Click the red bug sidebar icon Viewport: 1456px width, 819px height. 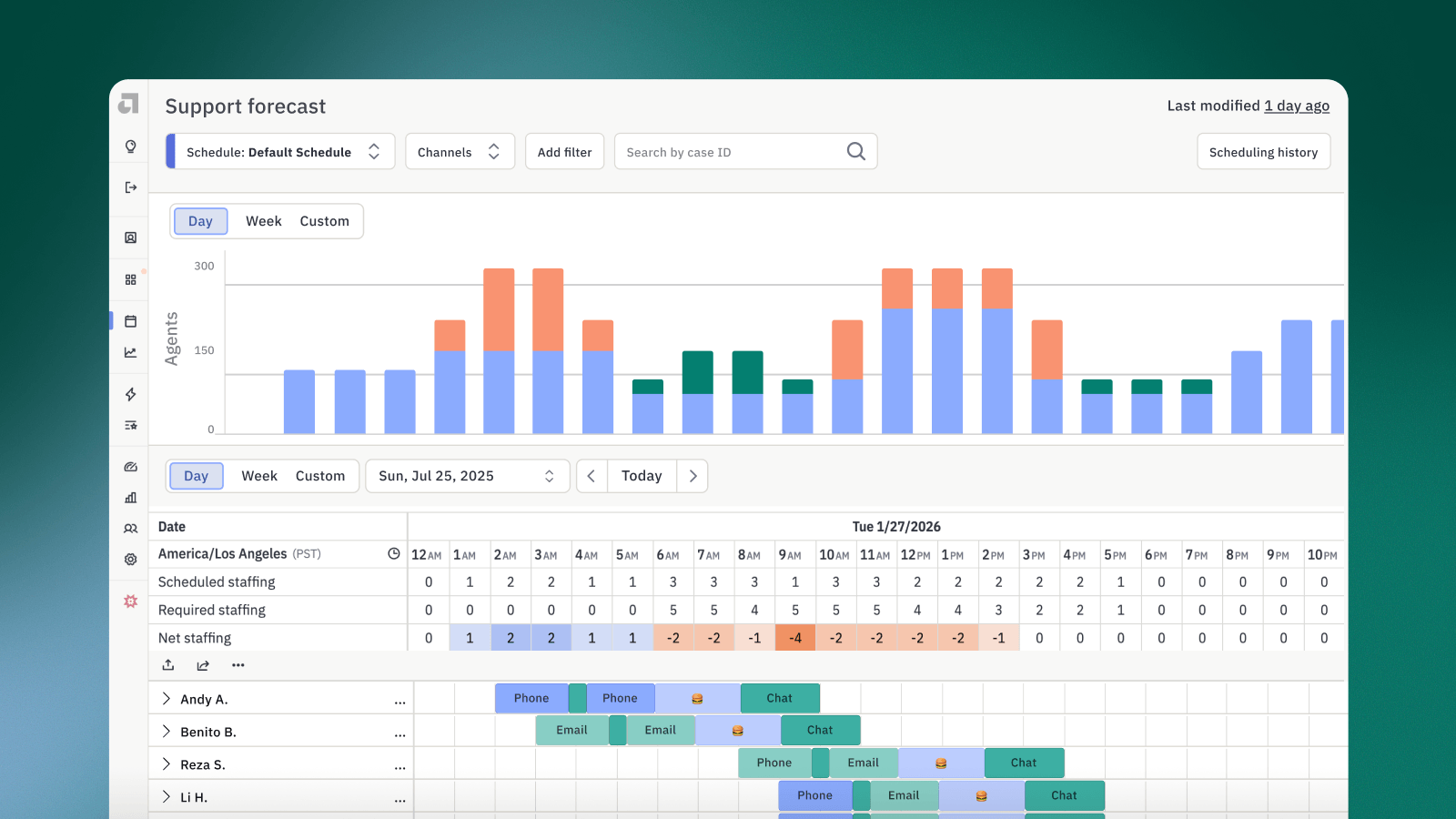(131, 602)
